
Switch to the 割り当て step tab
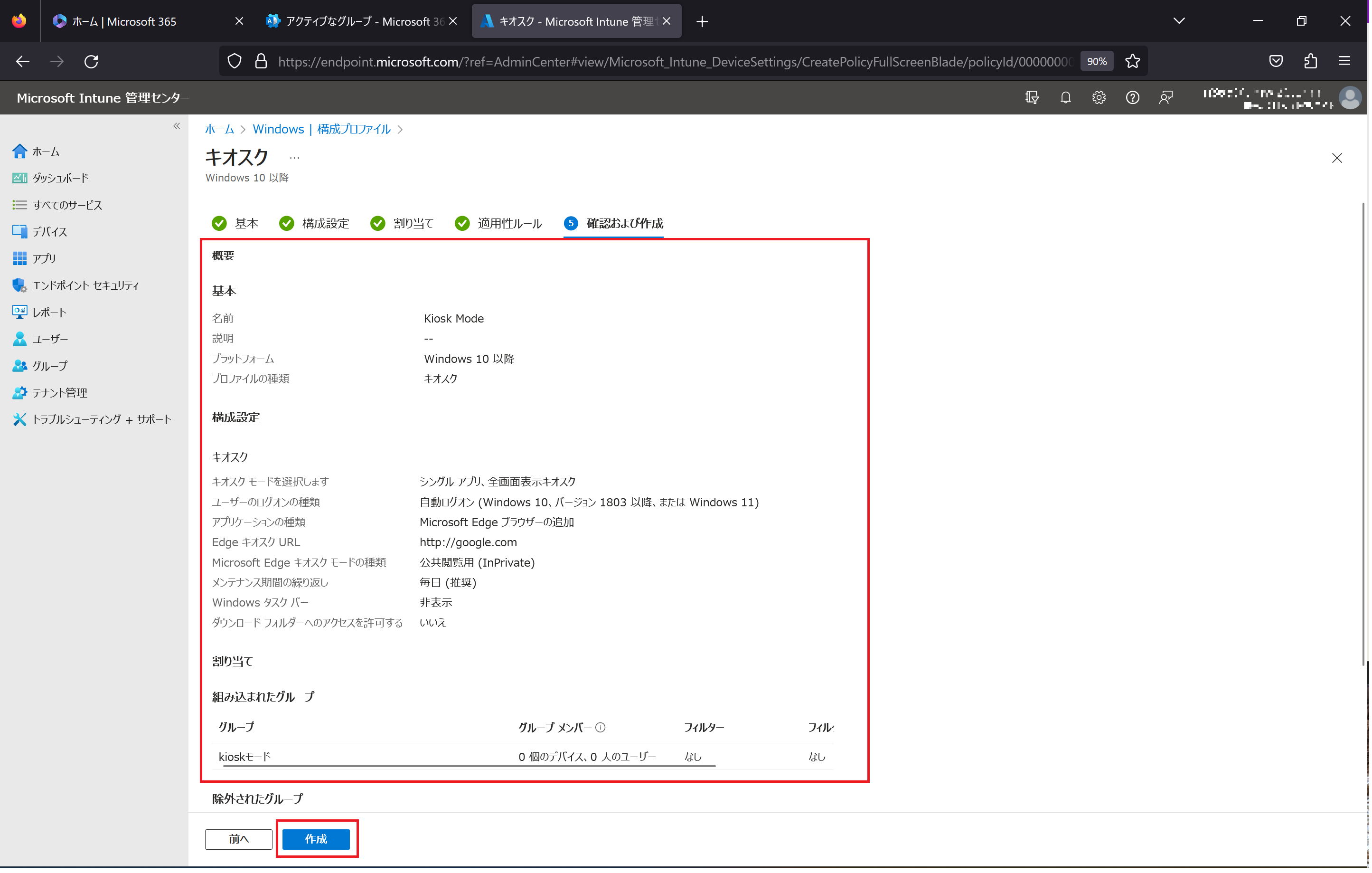point(402,224)
